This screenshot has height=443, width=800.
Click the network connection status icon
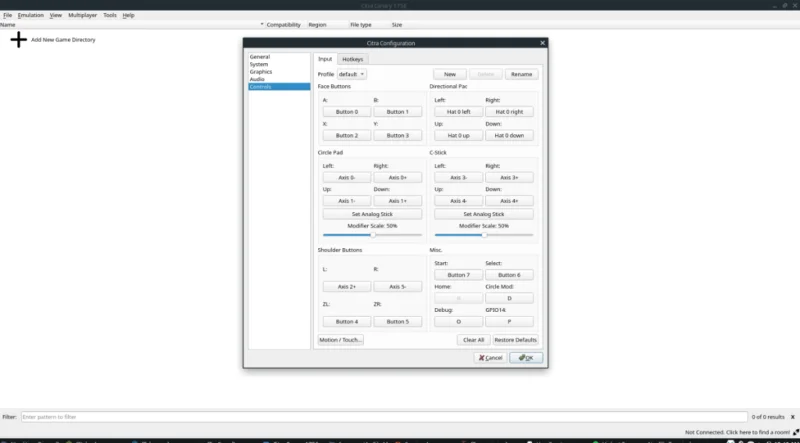point(795,432)
